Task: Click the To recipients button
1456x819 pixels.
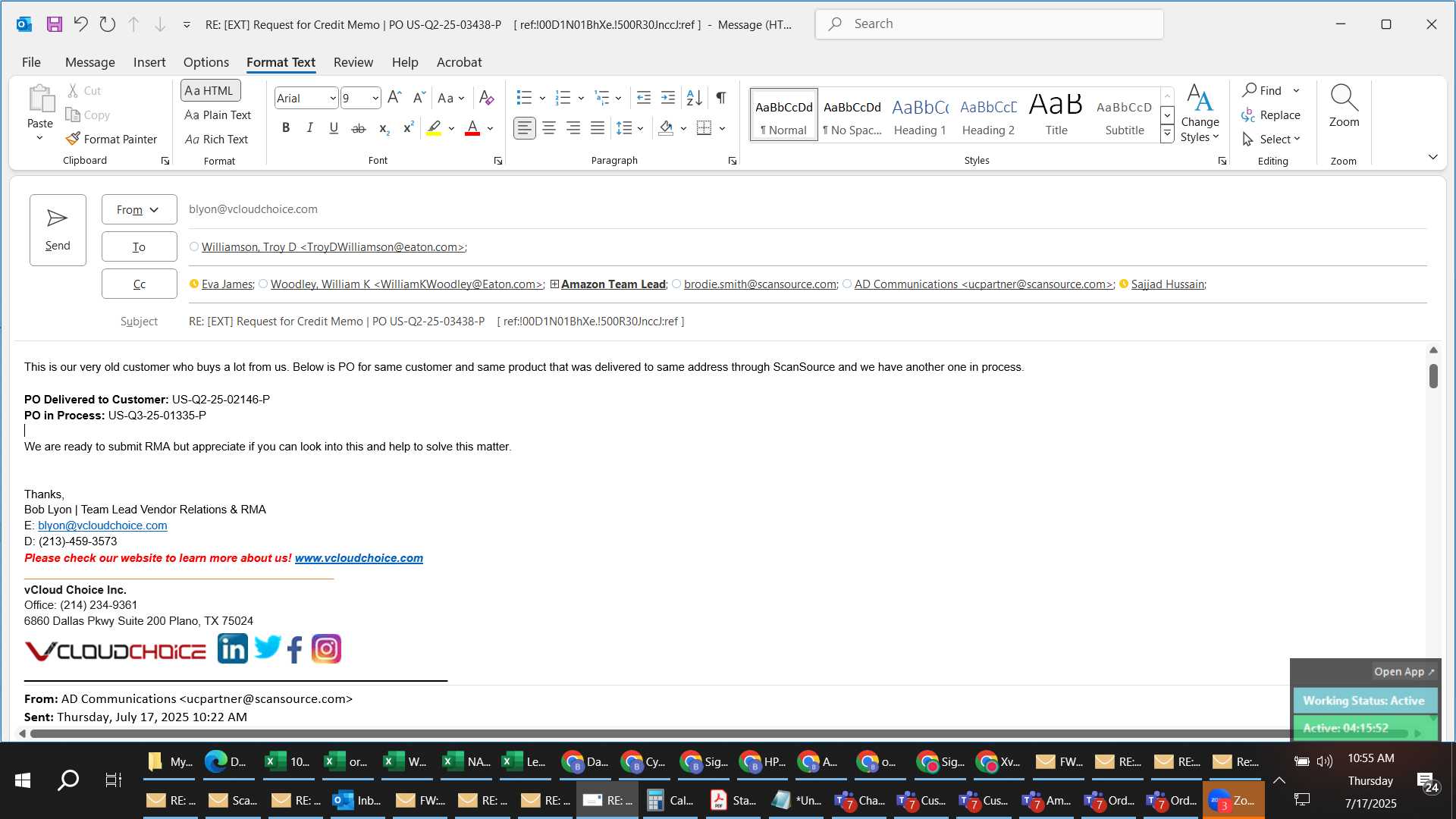Action: coord(140,246)
